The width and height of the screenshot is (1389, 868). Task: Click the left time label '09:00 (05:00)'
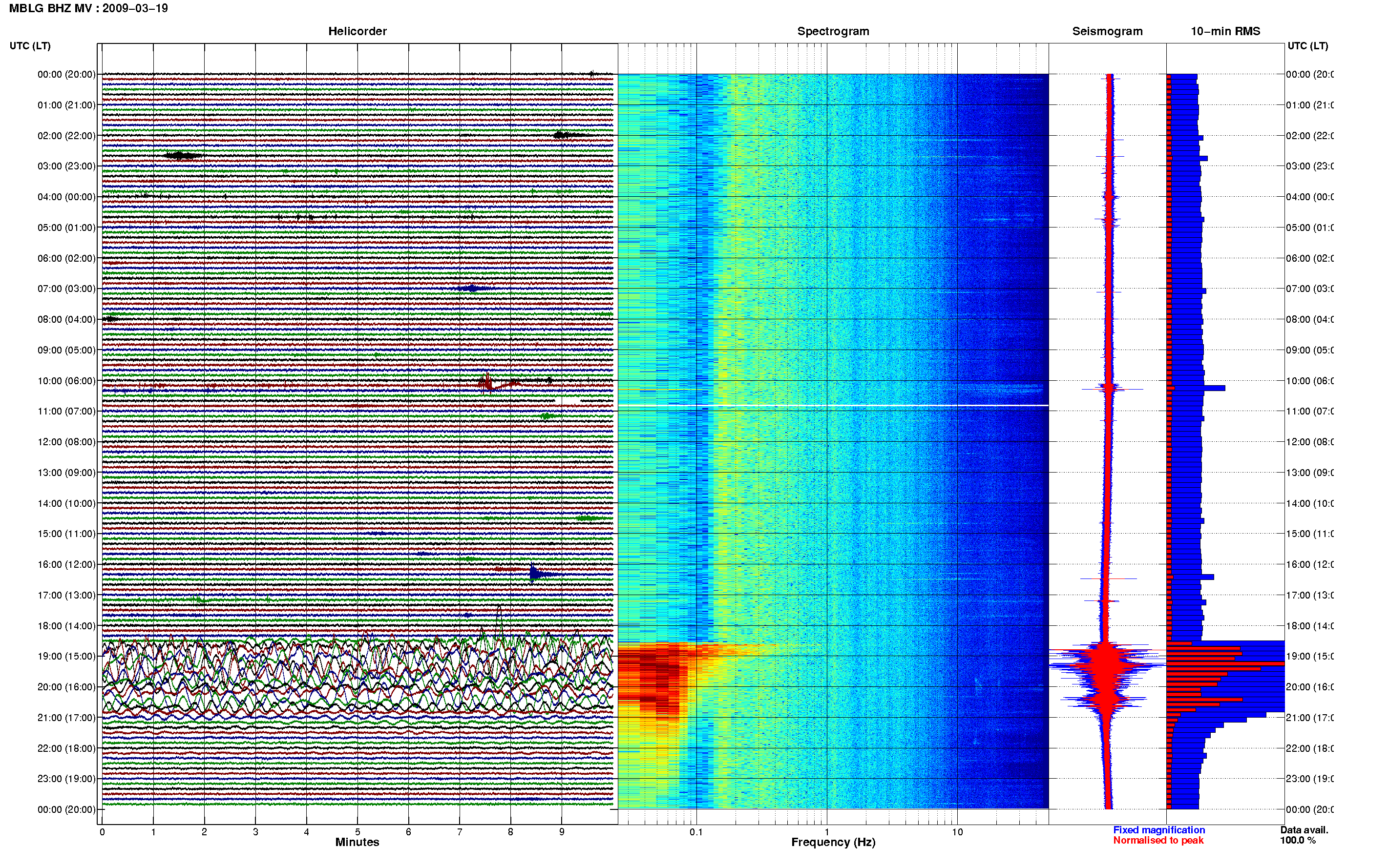66,350
